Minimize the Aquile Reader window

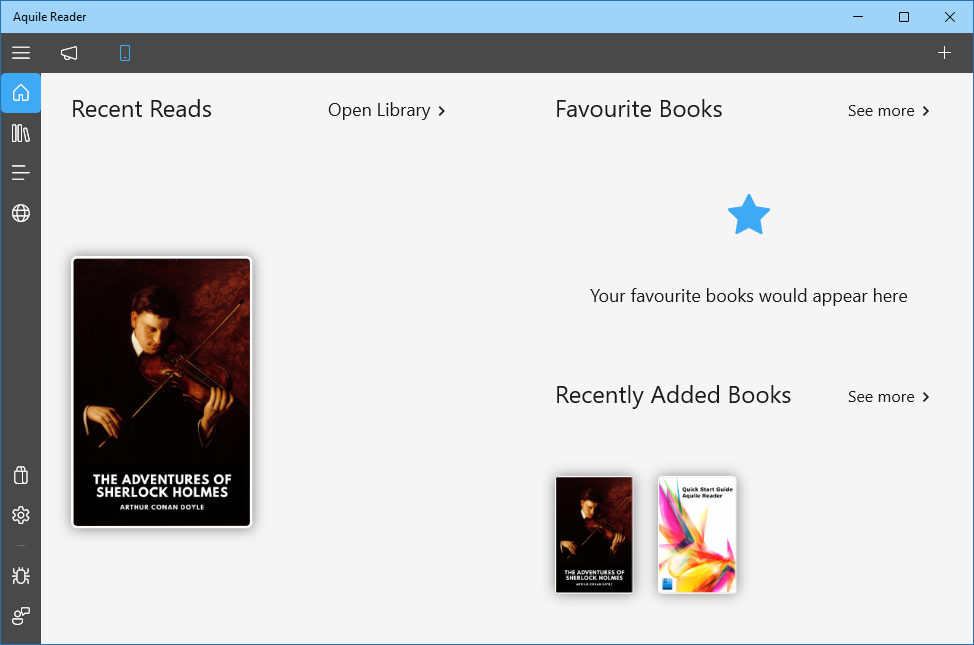click(858, 17)
